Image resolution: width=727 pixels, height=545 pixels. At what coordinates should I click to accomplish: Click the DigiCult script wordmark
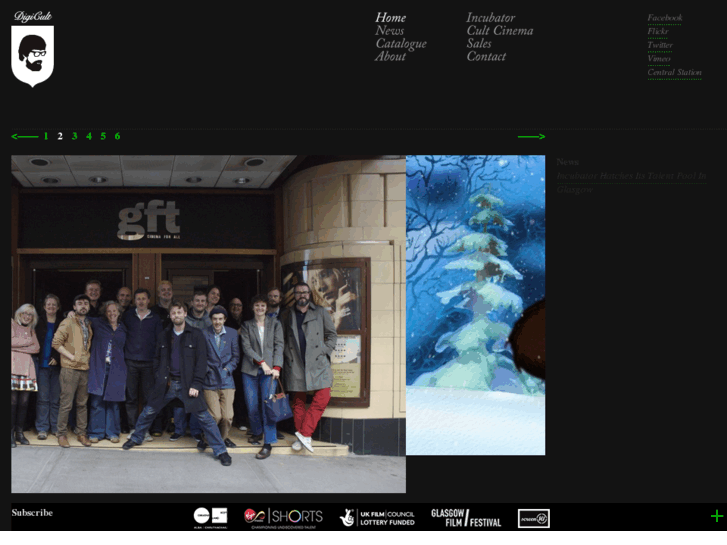tap(33, 17)
